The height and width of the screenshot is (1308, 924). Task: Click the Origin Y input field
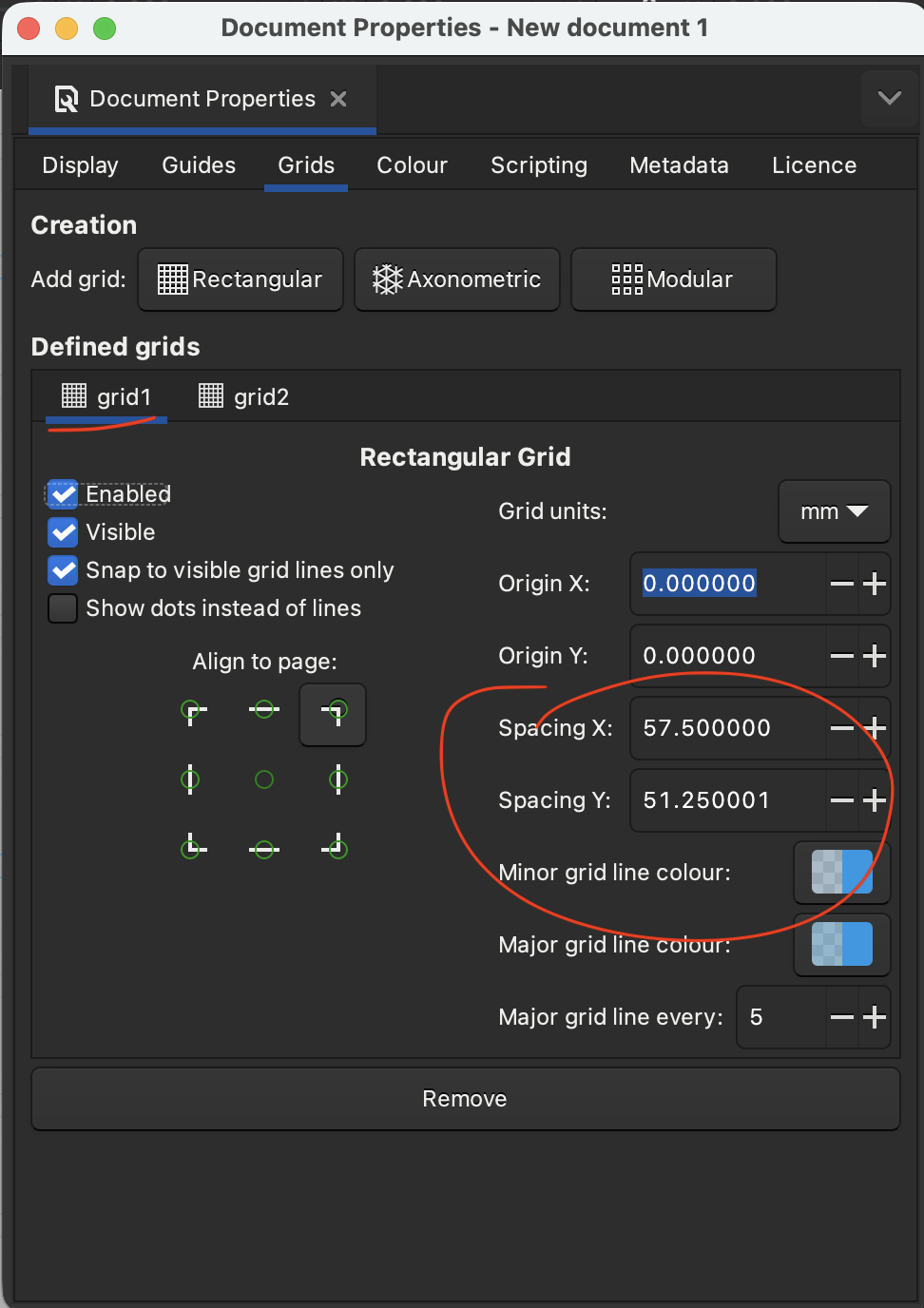coord(727,656)
